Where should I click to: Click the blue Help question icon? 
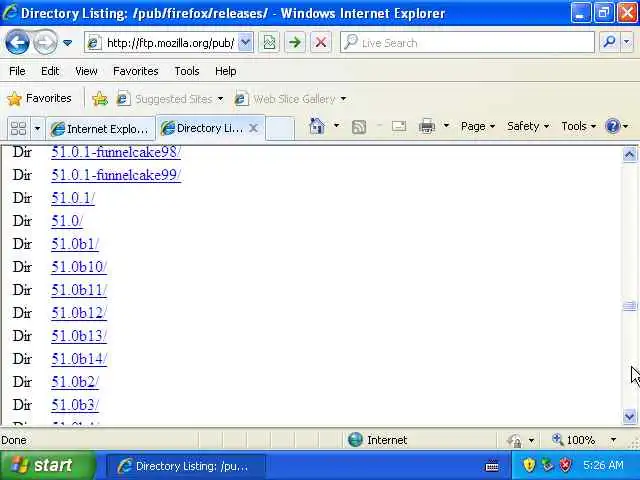(613, 126)
